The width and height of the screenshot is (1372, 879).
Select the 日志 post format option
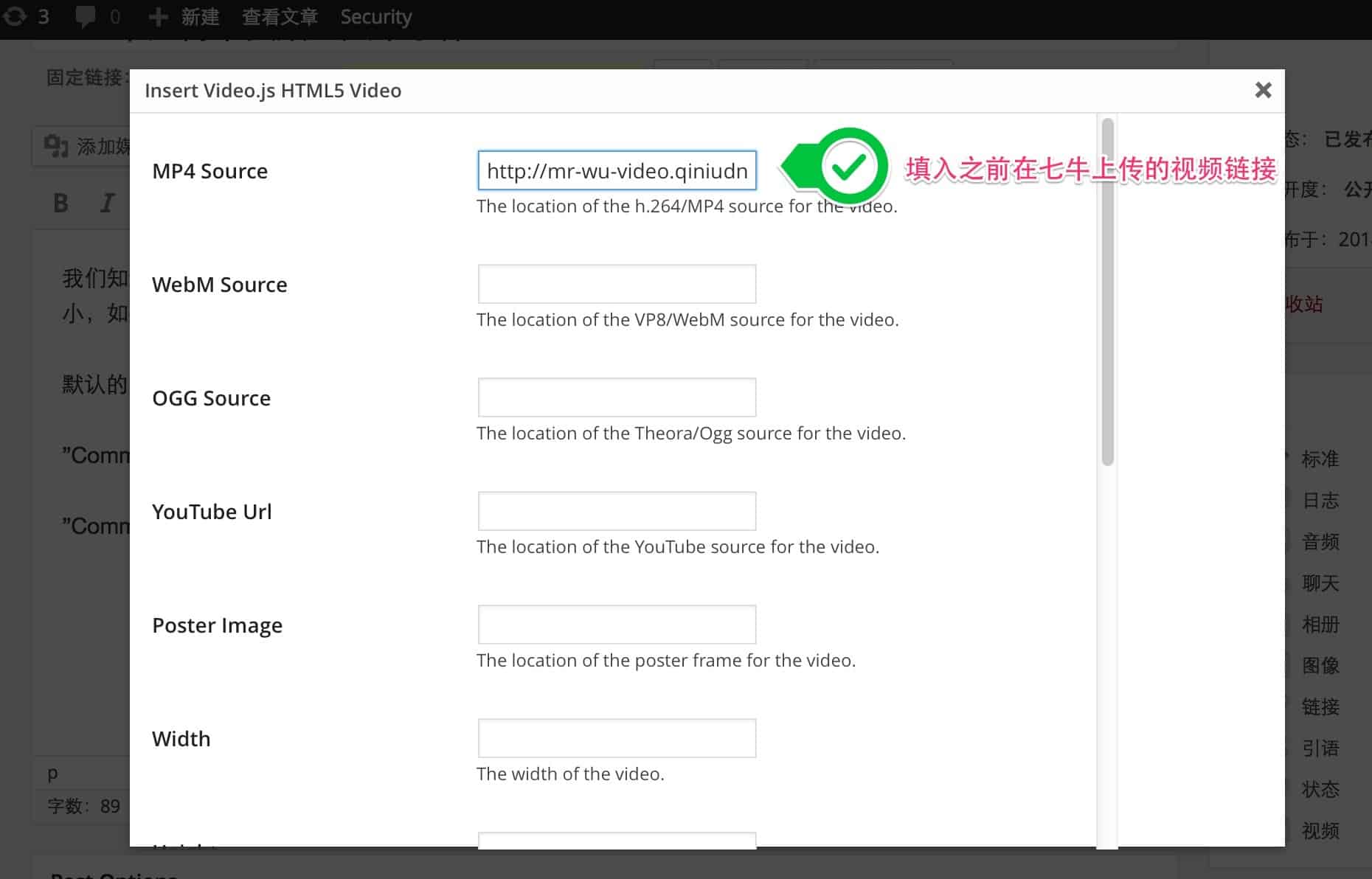coord(1320,500)
